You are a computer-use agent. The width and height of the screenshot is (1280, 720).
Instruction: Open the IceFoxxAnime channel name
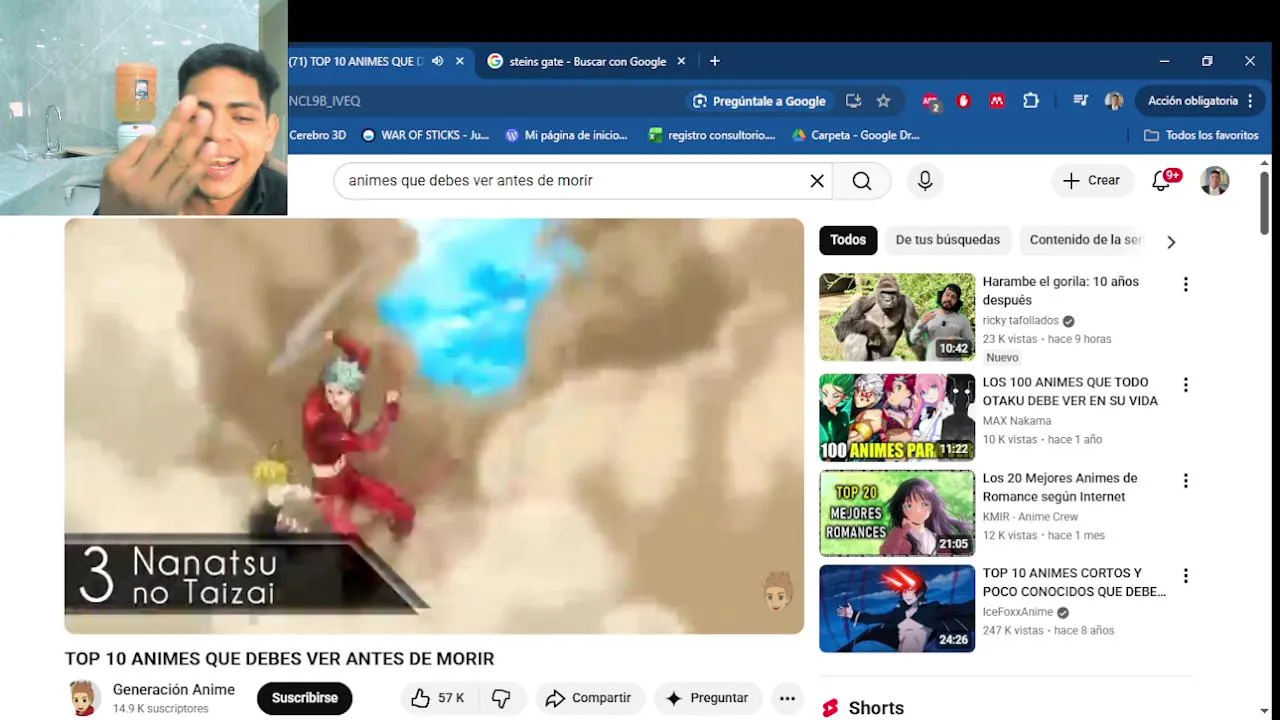tap(1017, 612)
